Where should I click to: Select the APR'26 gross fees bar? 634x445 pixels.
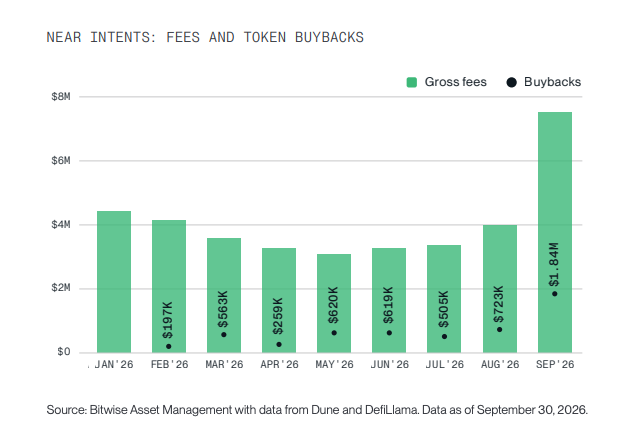279,300
